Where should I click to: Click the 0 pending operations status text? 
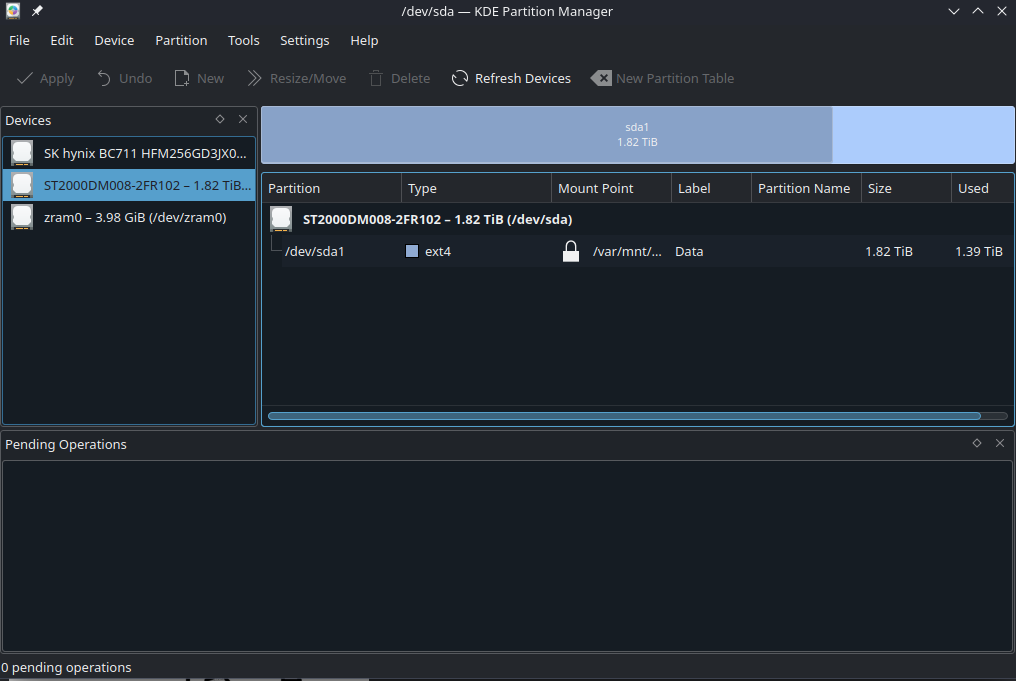coord(66,667)
